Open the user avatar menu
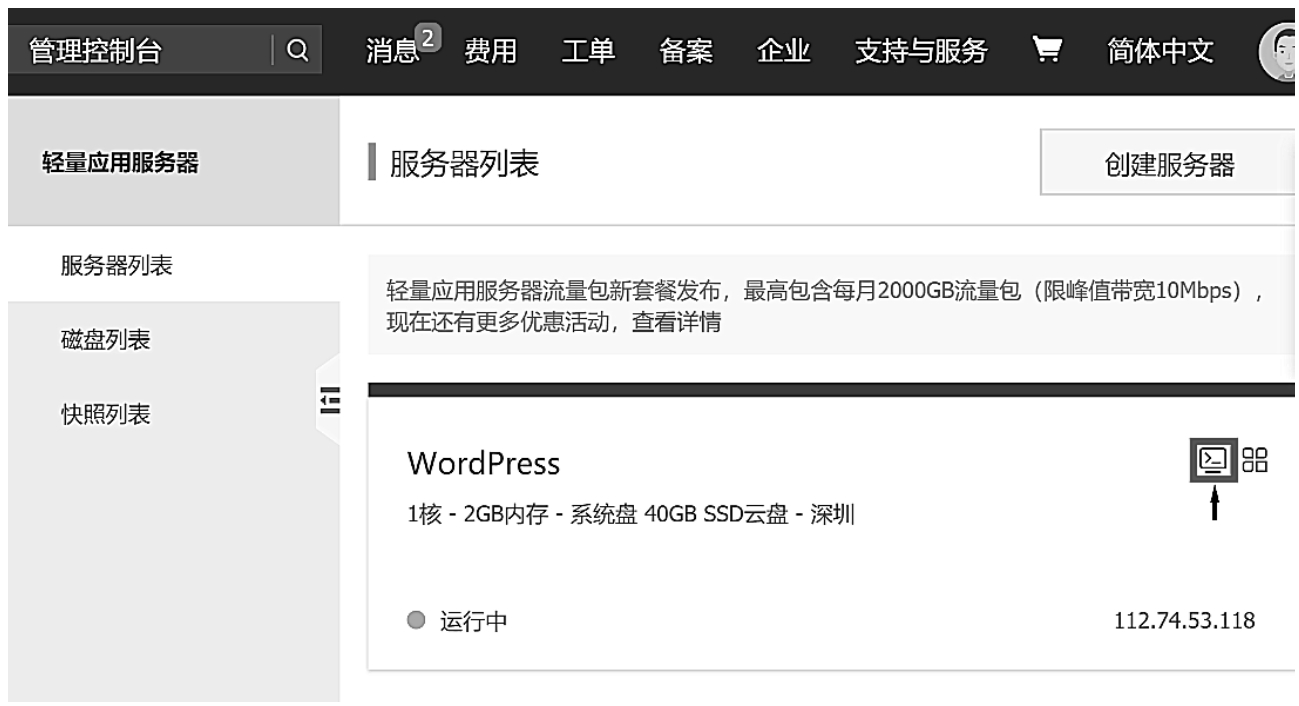 (1278, 52)
